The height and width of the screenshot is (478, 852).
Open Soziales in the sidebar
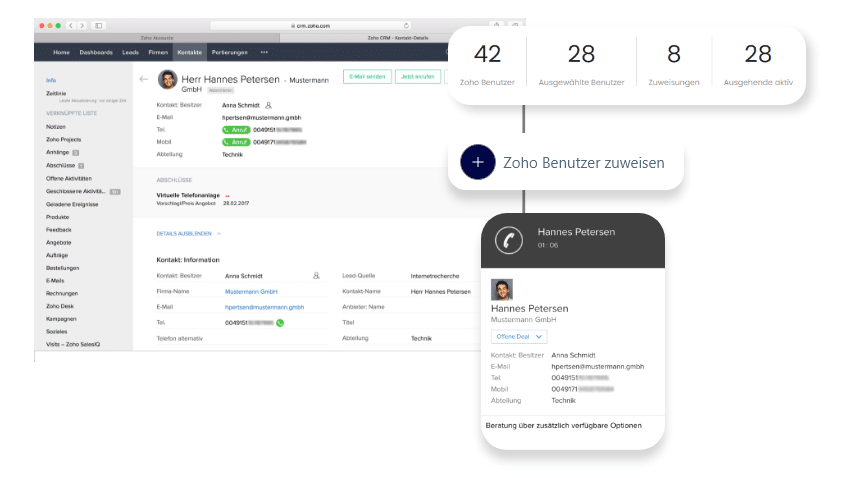(x=57, y=332)
